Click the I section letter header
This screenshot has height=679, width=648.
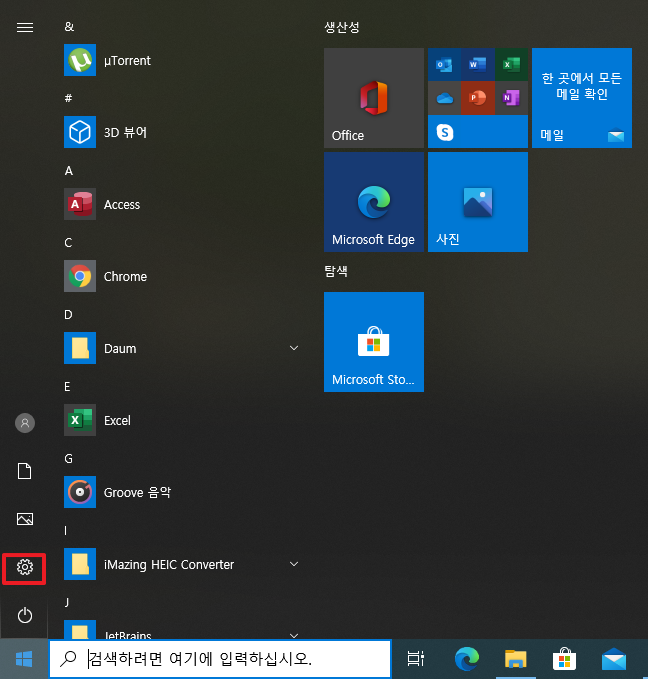coord(65,530)
